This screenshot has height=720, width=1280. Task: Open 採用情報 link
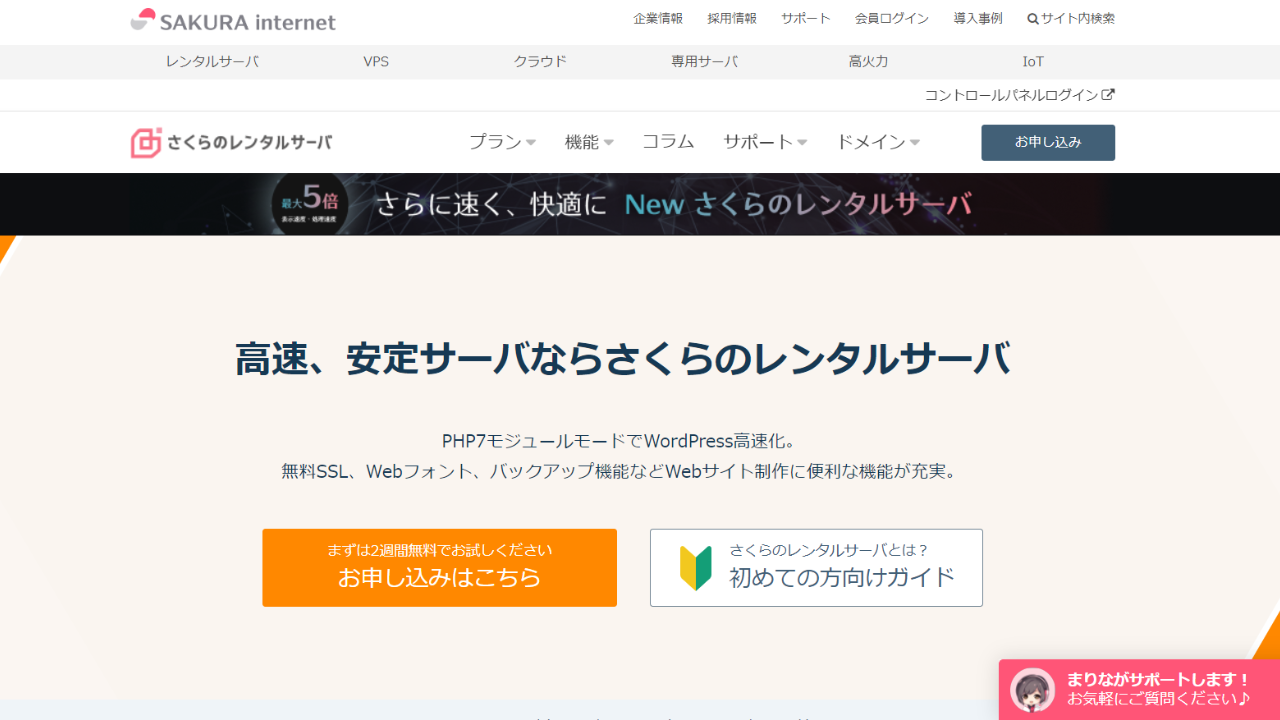[x=732, y=19]
